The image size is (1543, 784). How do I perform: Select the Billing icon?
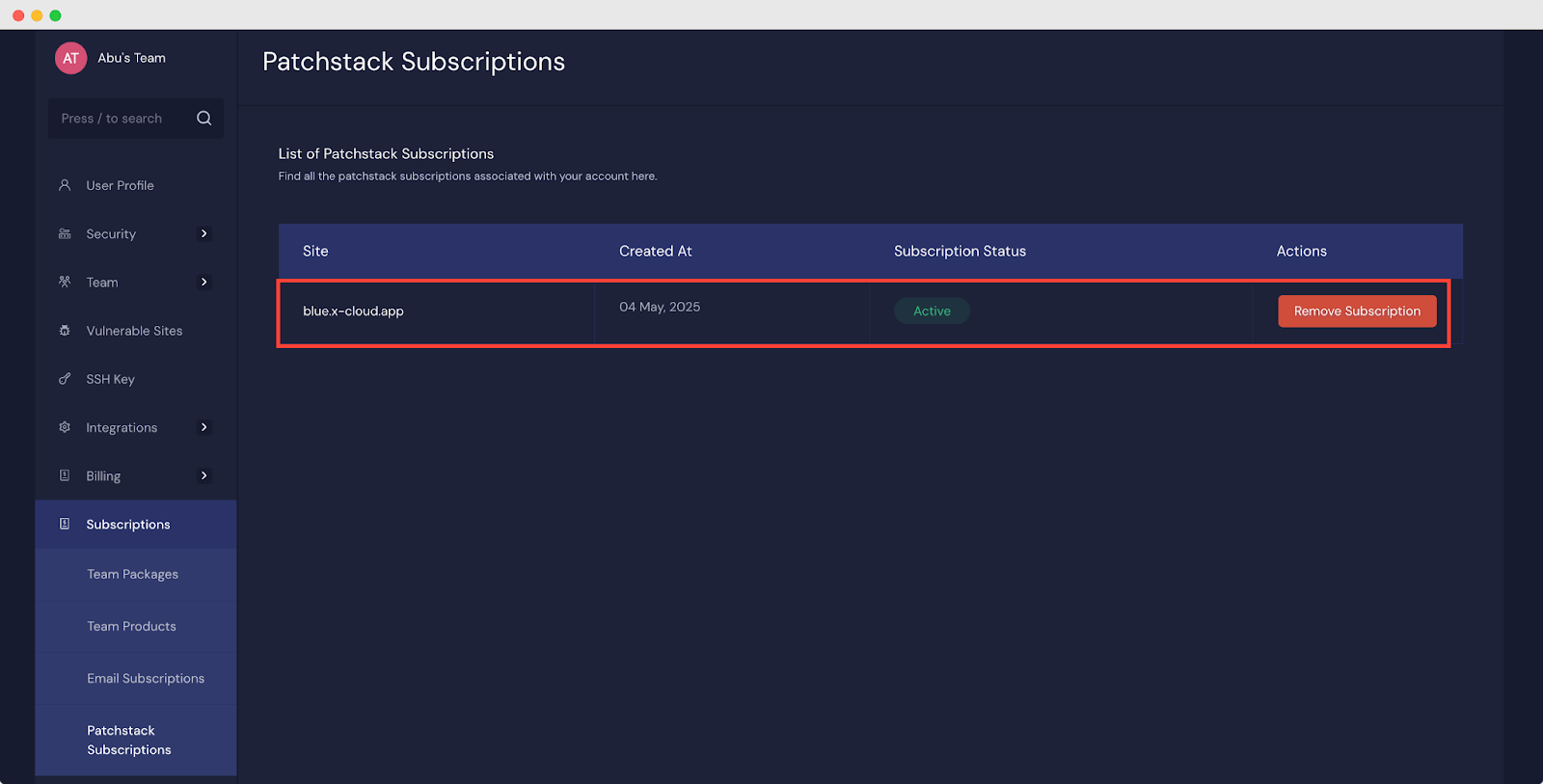(x=64, y=475)
